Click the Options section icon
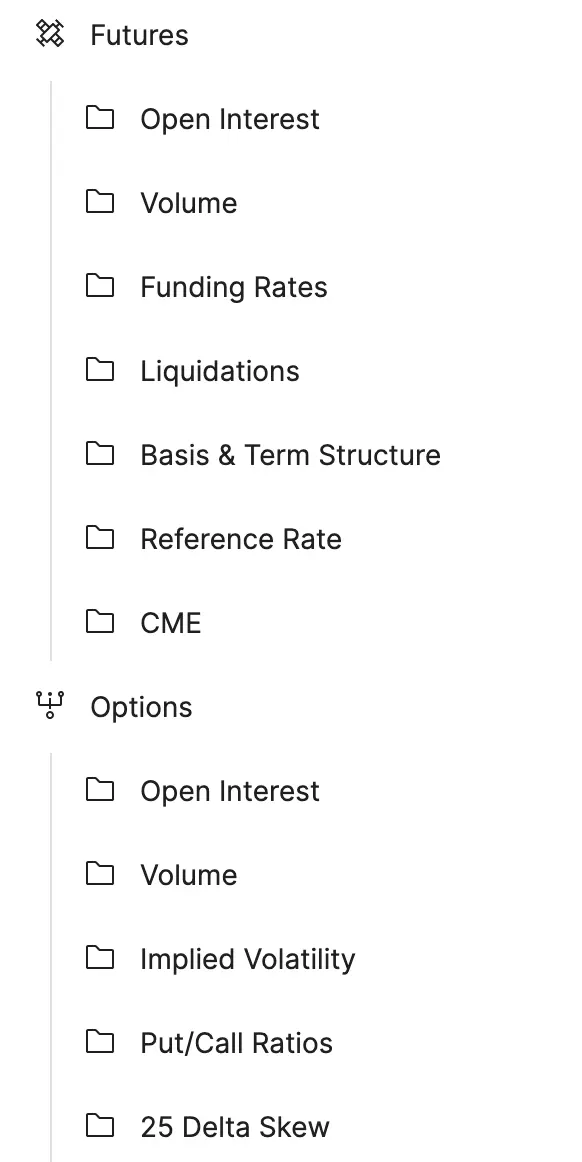The image size is (582, 1162). pos(50,706)
